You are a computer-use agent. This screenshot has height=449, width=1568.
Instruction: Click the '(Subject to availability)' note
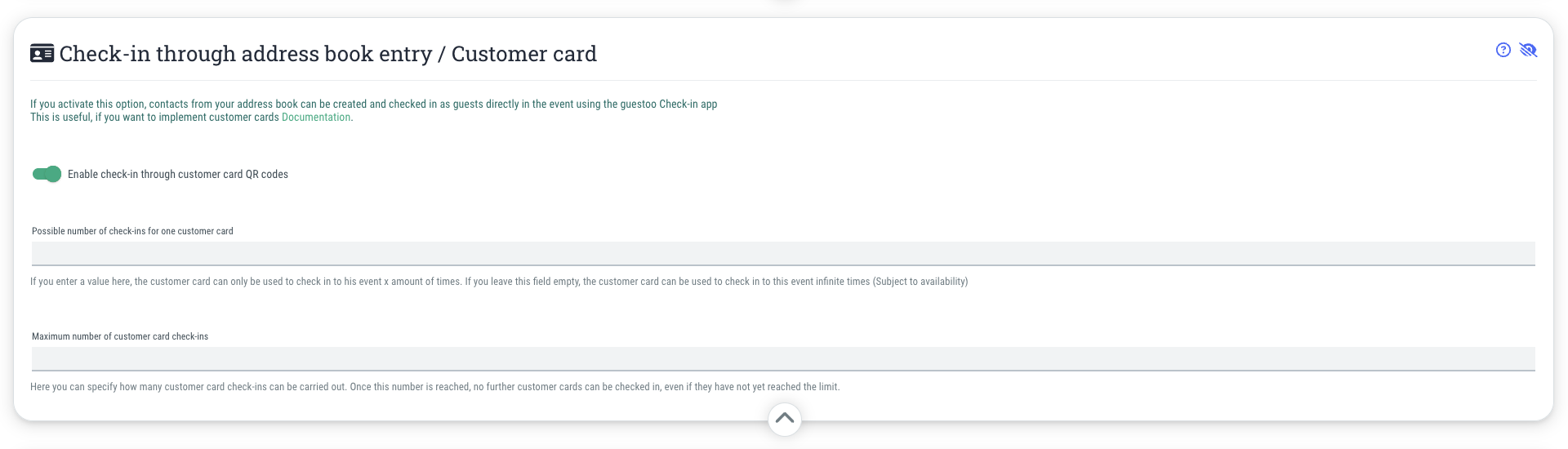point(920,282)
